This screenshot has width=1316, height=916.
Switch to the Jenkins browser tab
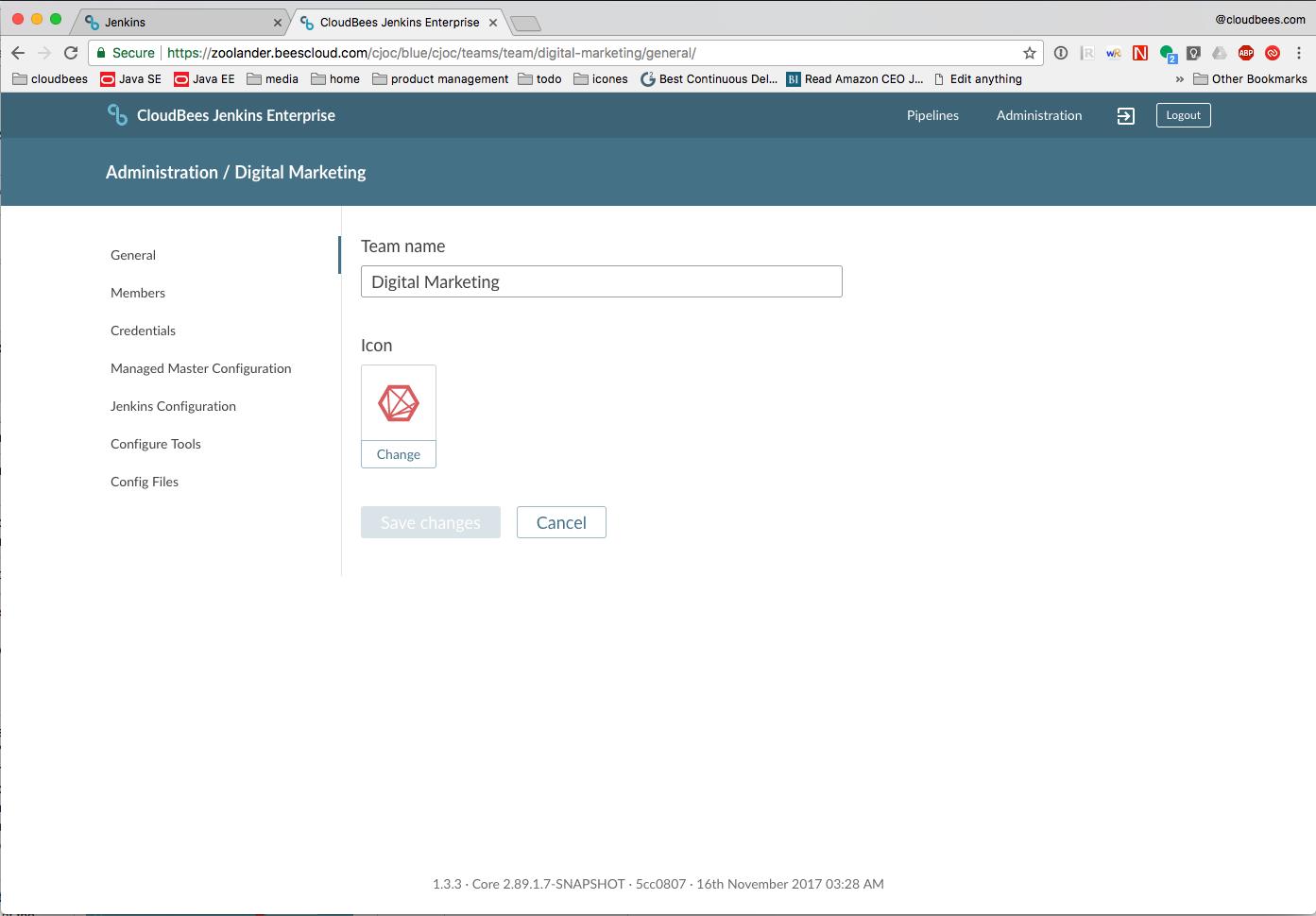tap(179, 23)
